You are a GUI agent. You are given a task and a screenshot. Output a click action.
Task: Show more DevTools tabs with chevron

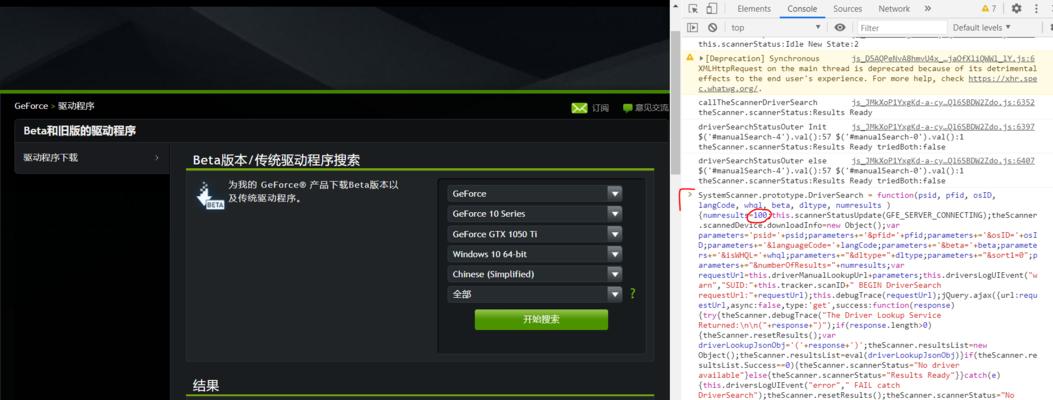point(927,9)
